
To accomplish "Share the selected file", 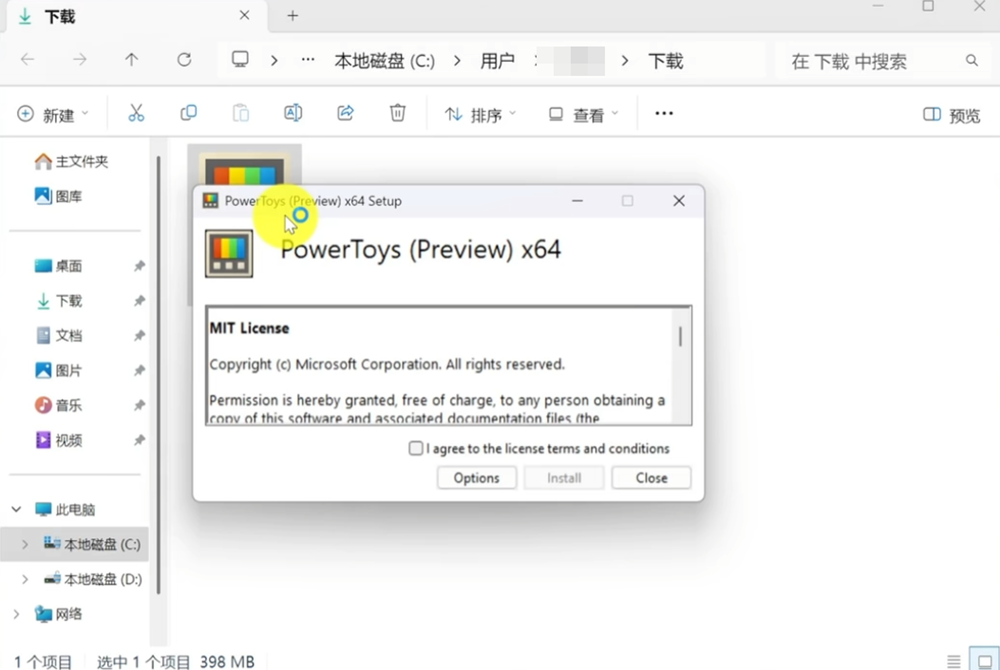I will click(x=346, y=113).
